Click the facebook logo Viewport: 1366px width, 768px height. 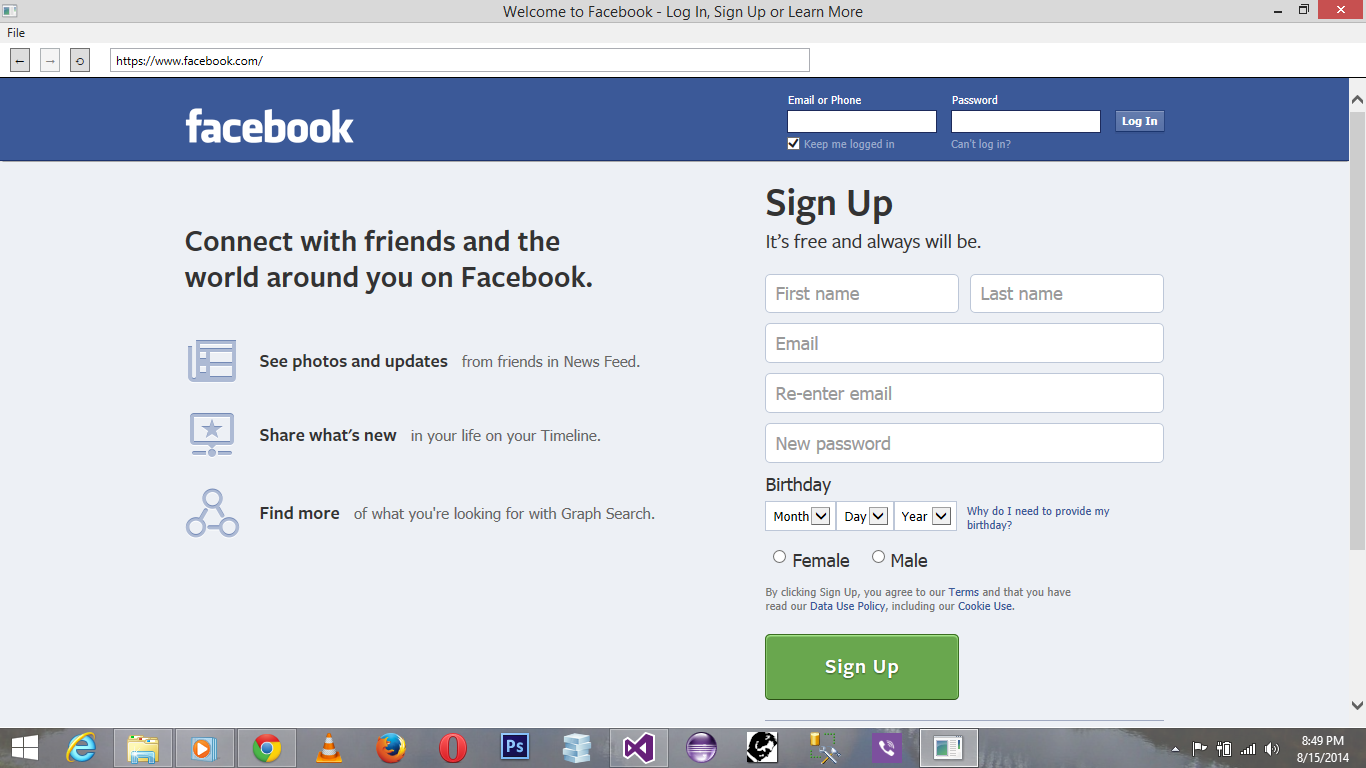click(269, 126)
